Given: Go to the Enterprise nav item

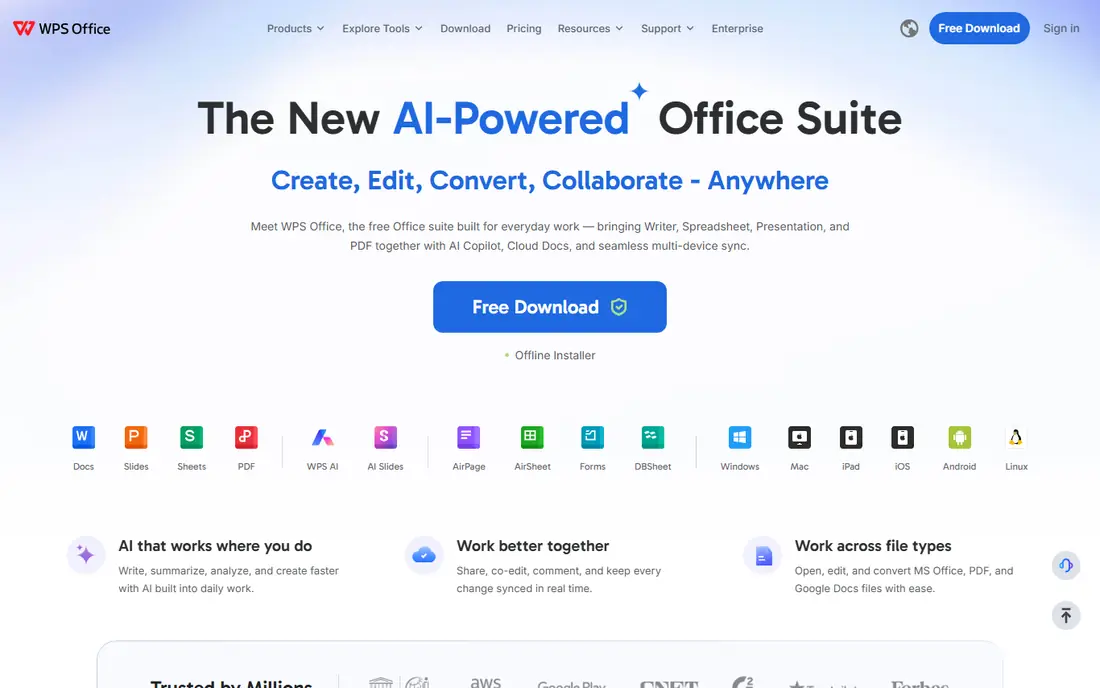Looking at the screenshot, I should point(737,29).
